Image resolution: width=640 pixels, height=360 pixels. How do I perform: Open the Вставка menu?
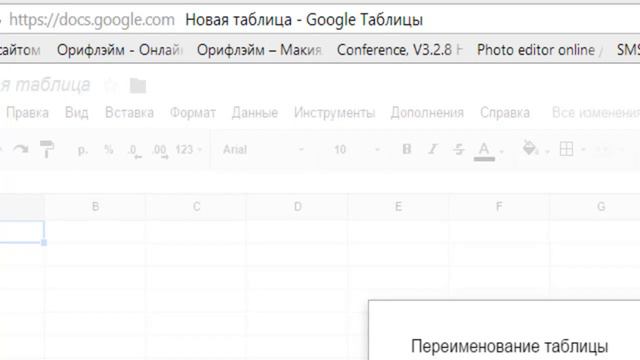pyautogui.click(x=129, y=113)
